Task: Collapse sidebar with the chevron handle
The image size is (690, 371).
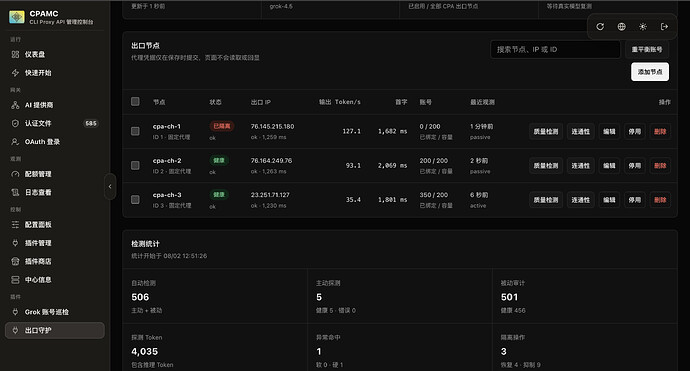Action: (110, 187)
